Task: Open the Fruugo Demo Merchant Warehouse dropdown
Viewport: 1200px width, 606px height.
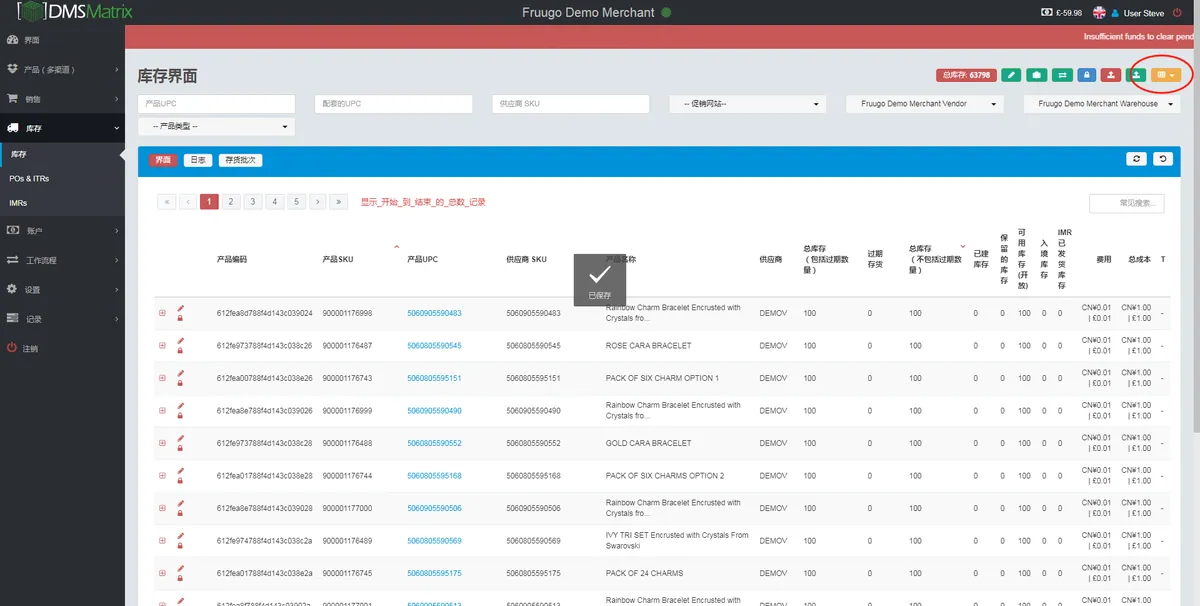Action: click(x=1102, y=104)
